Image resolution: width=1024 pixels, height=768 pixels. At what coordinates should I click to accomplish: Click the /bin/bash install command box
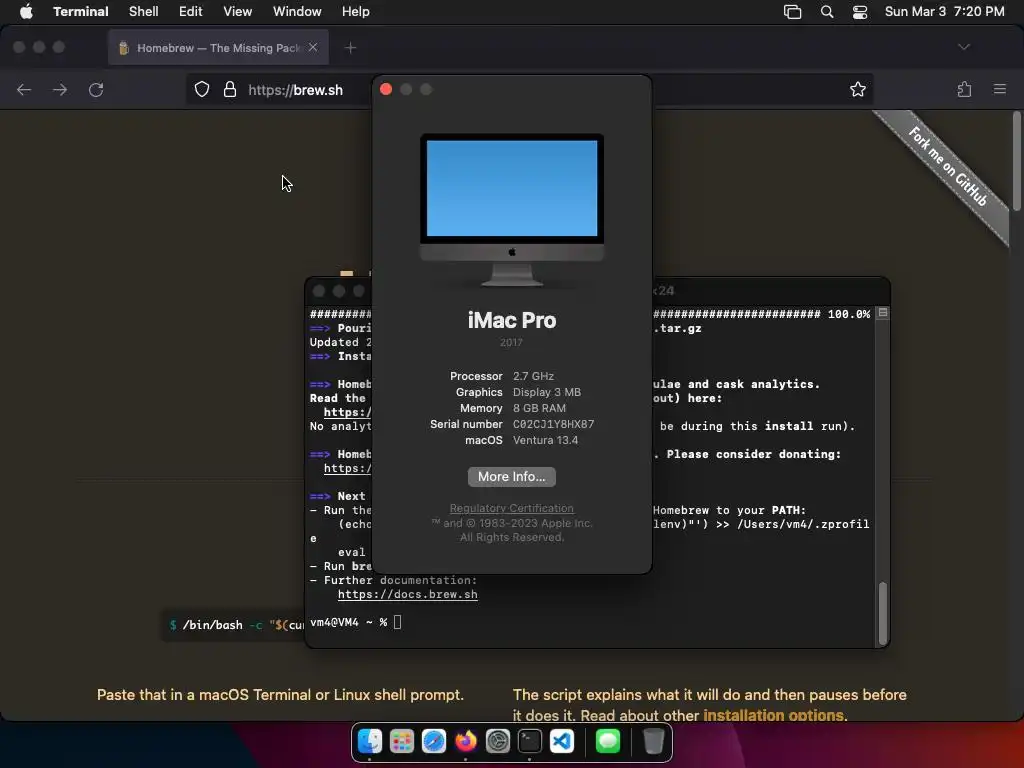pos(234,625)
